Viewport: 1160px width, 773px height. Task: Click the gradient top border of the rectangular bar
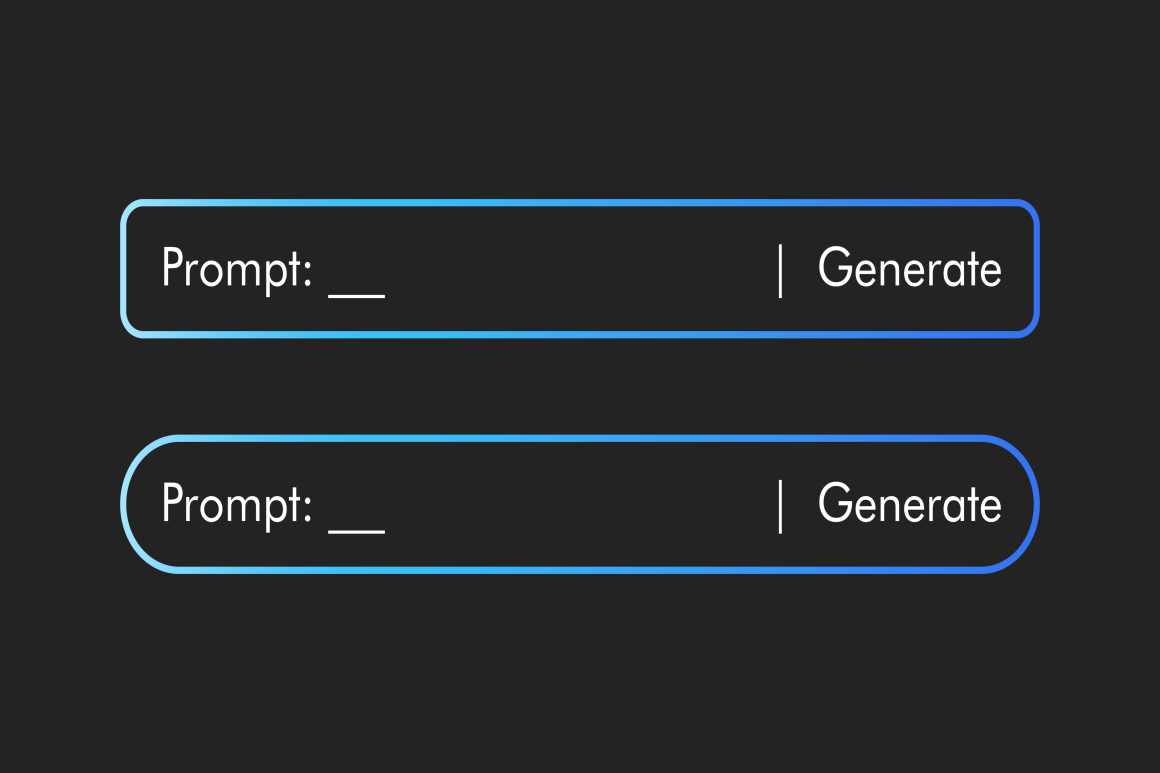(580, 203)
